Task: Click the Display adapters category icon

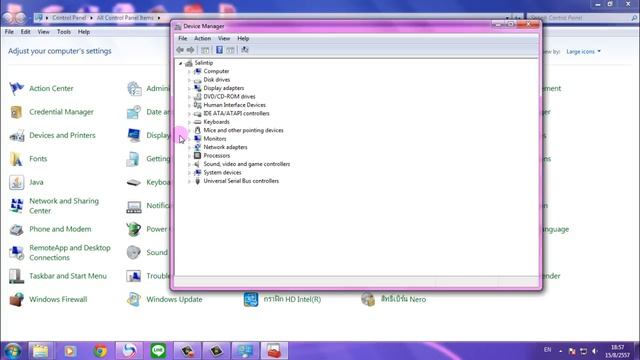Action: [x=198, y=88]
